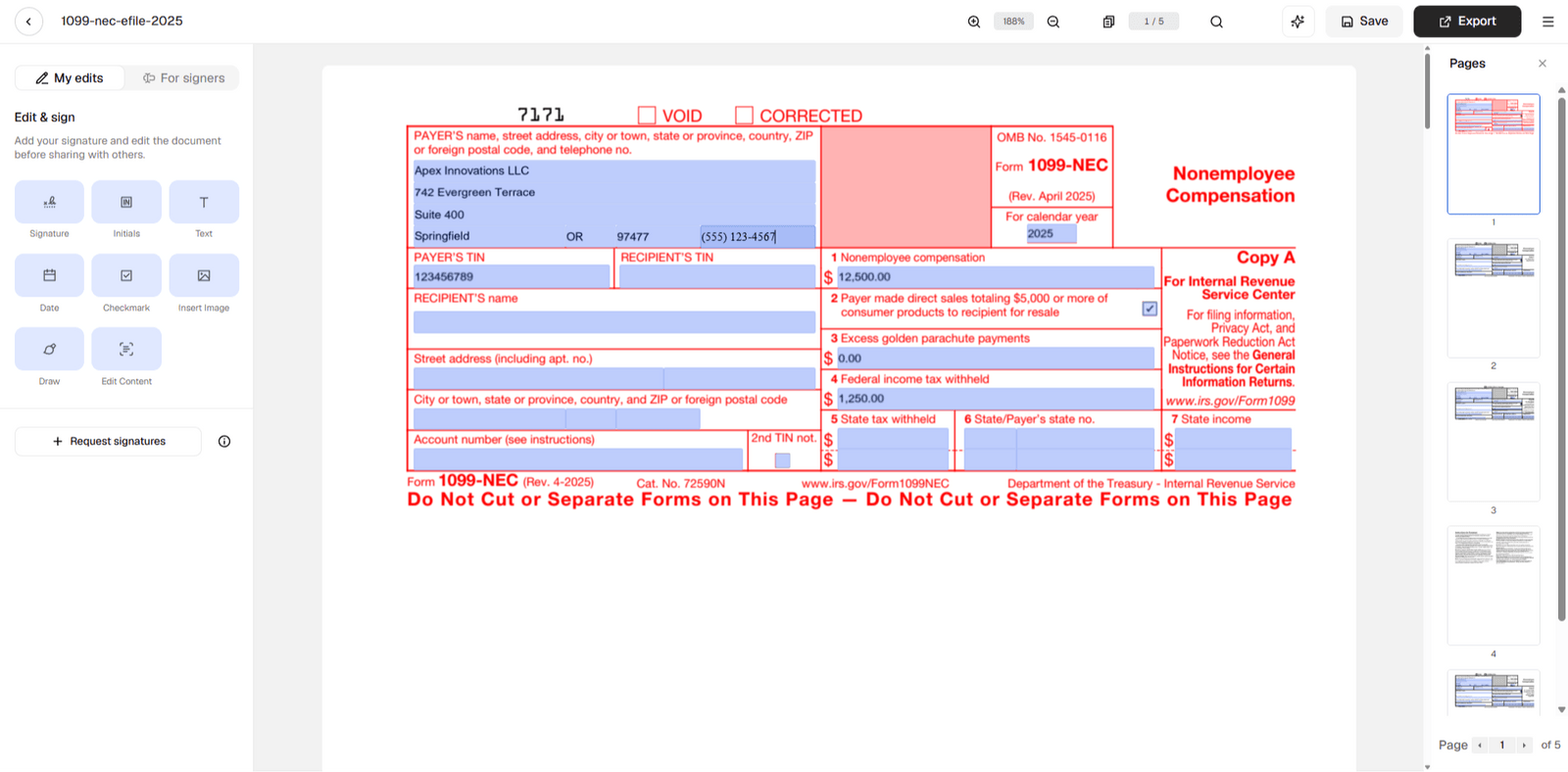Check the CORRECTED checkbox
Image resolution: width=1568 pixels, height=772 pixels.
point(745,116)
